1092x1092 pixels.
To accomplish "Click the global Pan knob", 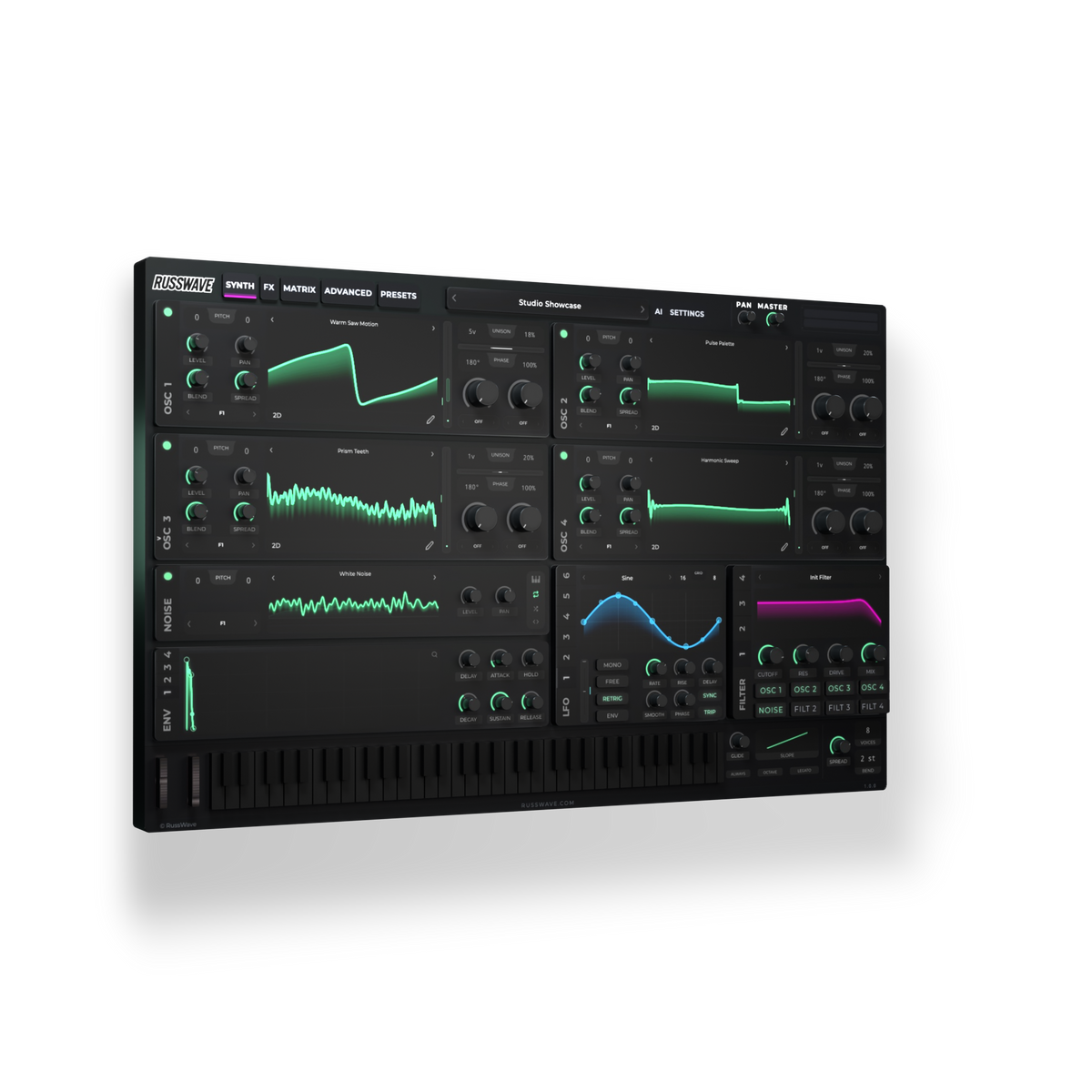I will [745, 318].
